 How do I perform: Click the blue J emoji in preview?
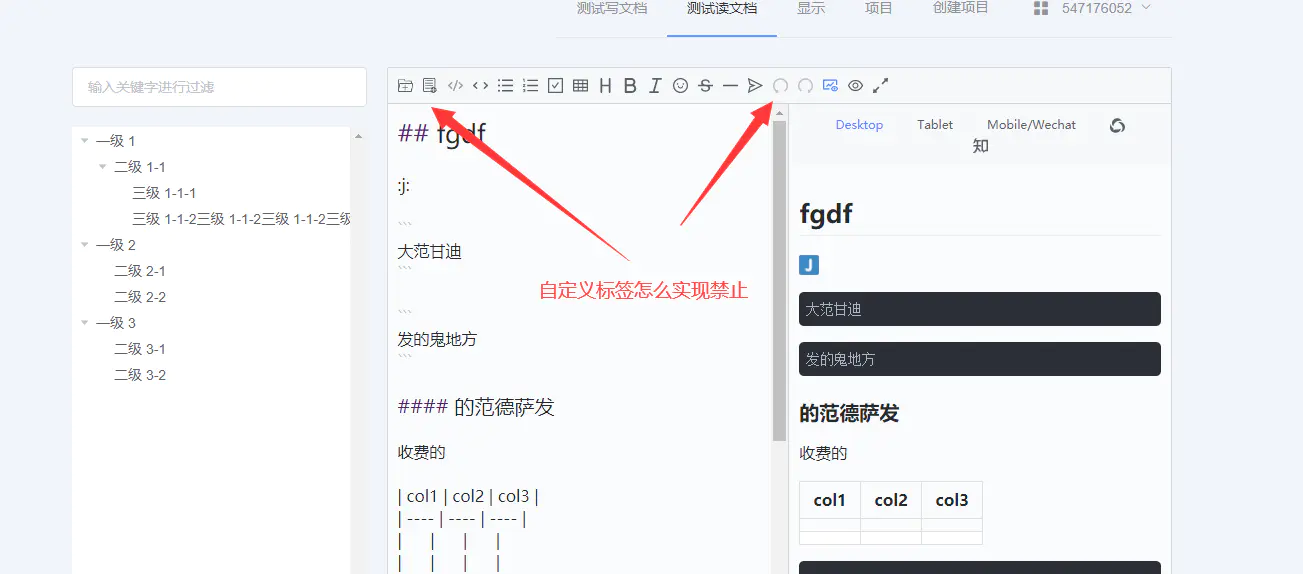click(809, 265)
